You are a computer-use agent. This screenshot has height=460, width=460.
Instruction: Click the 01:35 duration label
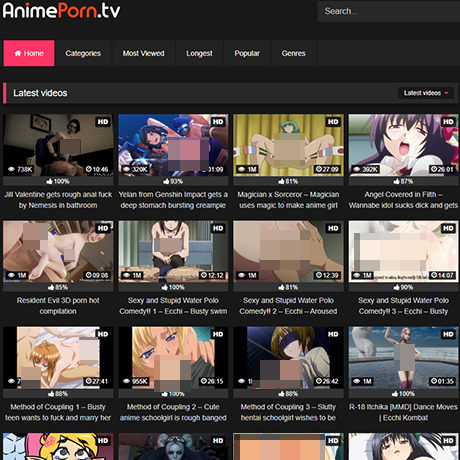click(442, 381)
